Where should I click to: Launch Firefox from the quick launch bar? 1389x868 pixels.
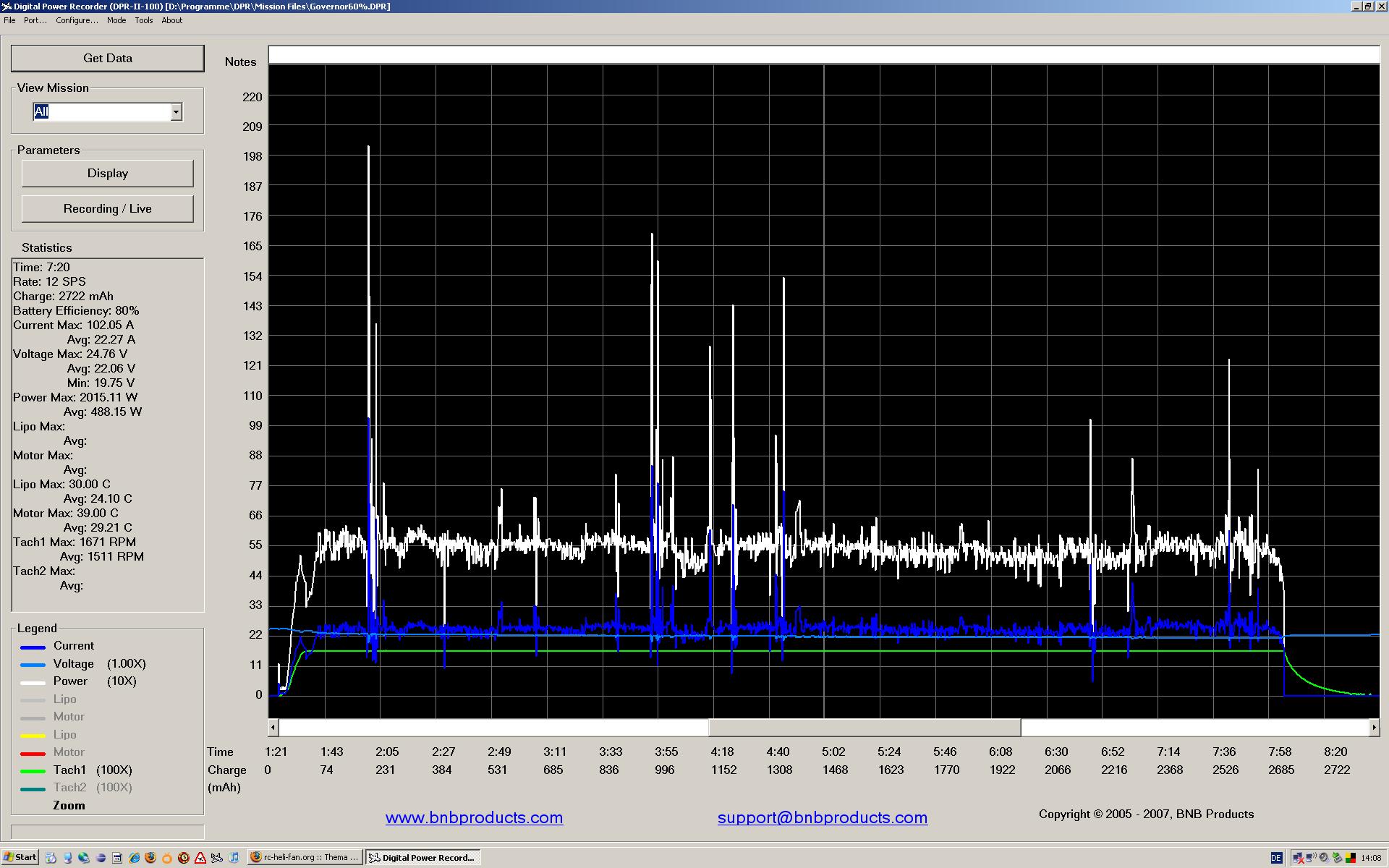[x=150, y=857]
